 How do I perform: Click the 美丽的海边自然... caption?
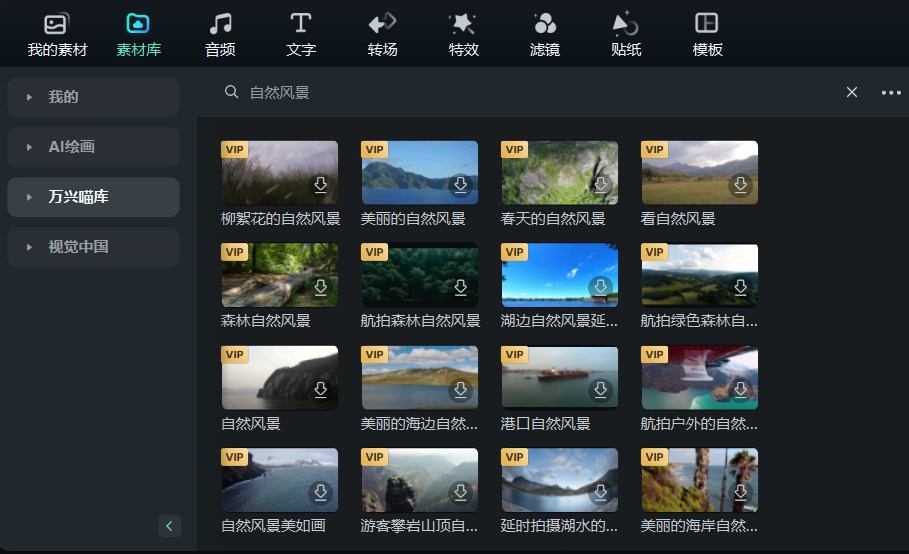[419, 424]
